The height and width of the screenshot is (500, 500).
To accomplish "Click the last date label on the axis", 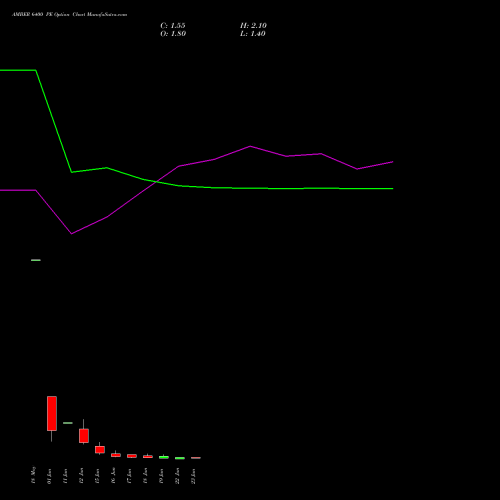I will (193, 476).
